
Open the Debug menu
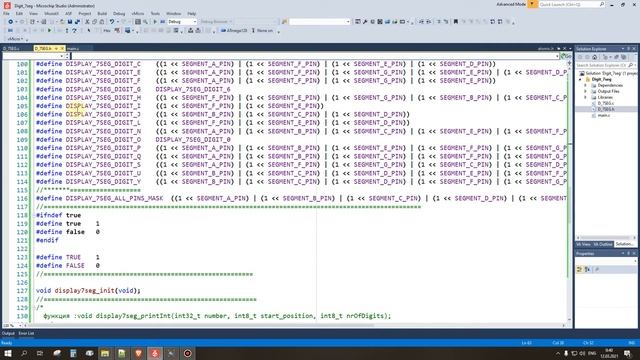pyautogui.click(x=119, y=13)
